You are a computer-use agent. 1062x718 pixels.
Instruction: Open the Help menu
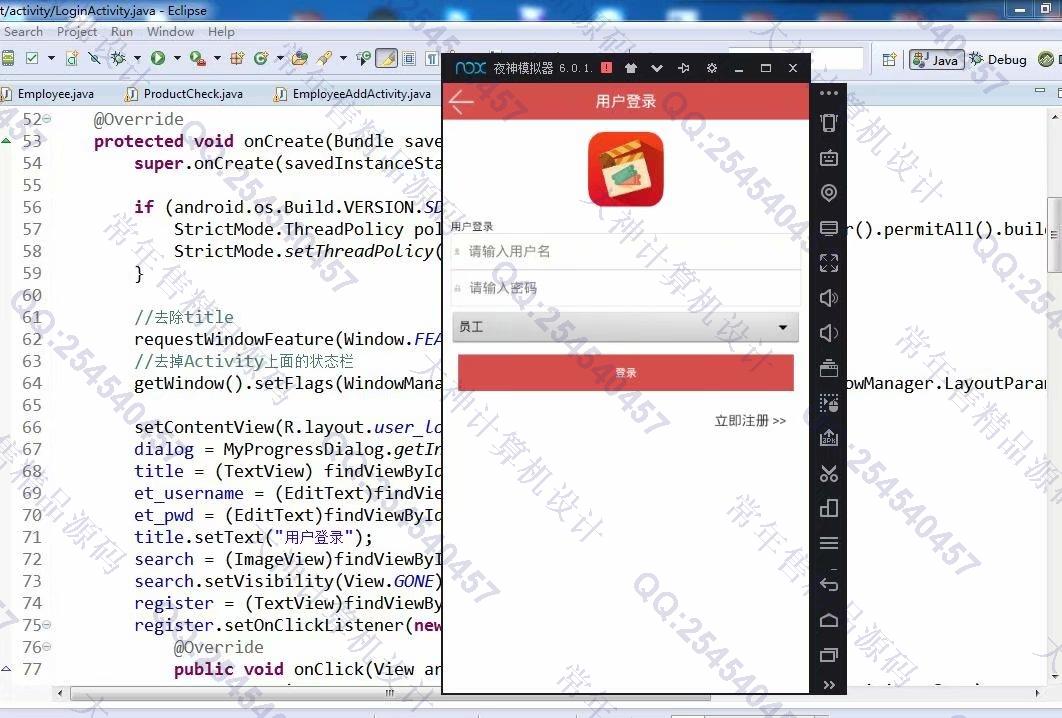[221, 32]
